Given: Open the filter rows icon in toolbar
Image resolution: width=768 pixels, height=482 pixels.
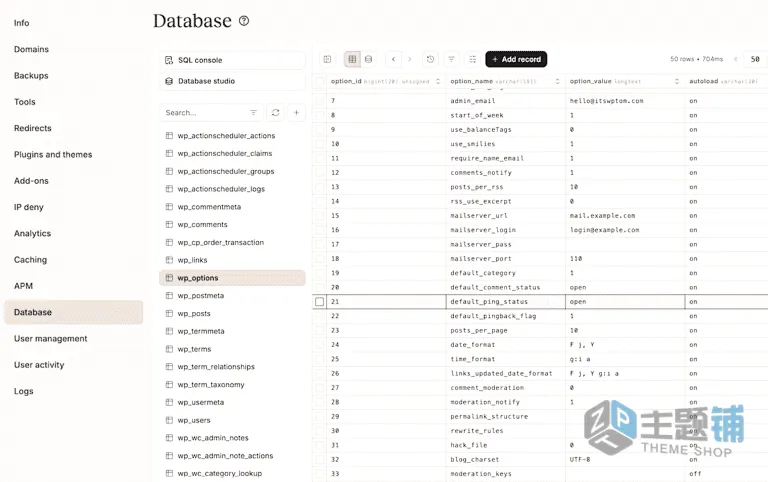Looking at the screenshot, I should 452,59.
